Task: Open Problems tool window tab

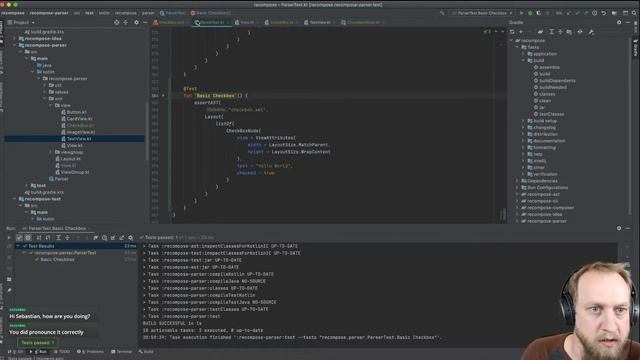Action: click(x=91, y=351)
